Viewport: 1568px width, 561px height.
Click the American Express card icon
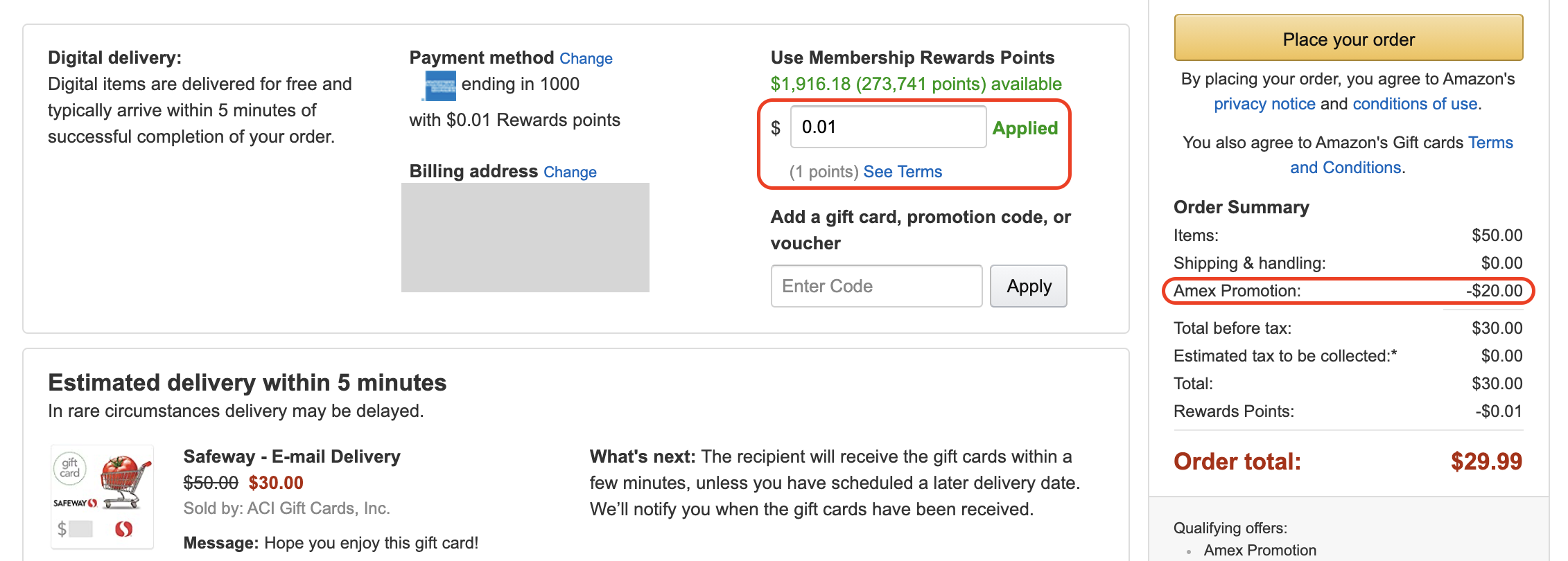439,85
